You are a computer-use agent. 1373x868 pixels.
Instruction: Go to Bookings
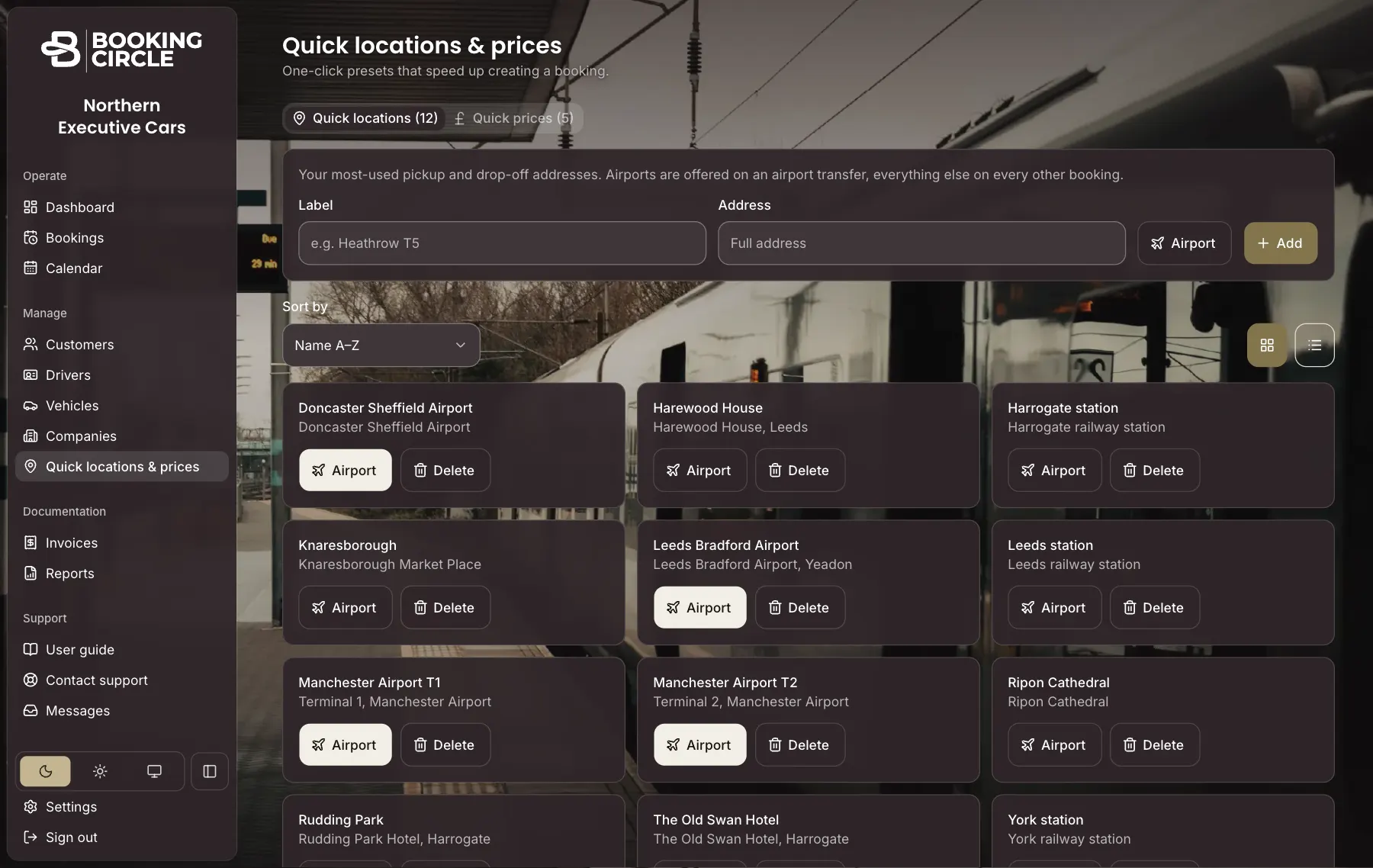[x=122, y=237]
